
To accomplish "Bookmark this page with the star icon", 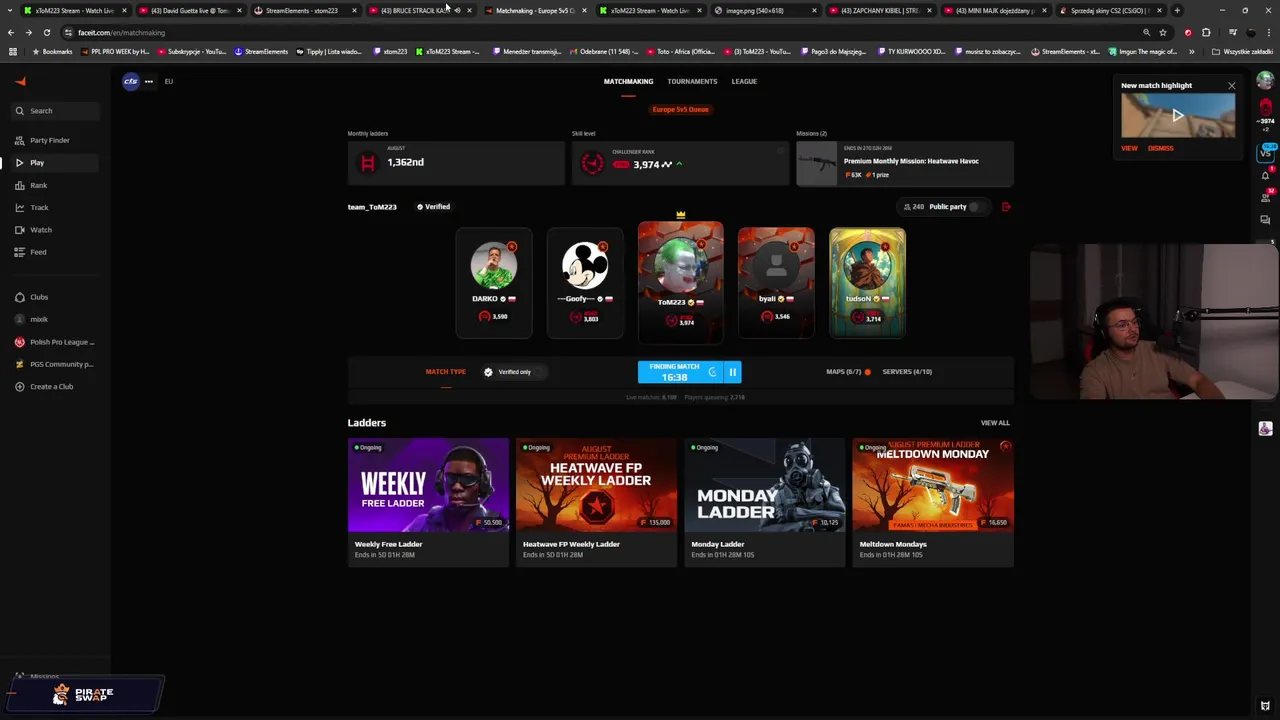I will [x=1162, y=32].
